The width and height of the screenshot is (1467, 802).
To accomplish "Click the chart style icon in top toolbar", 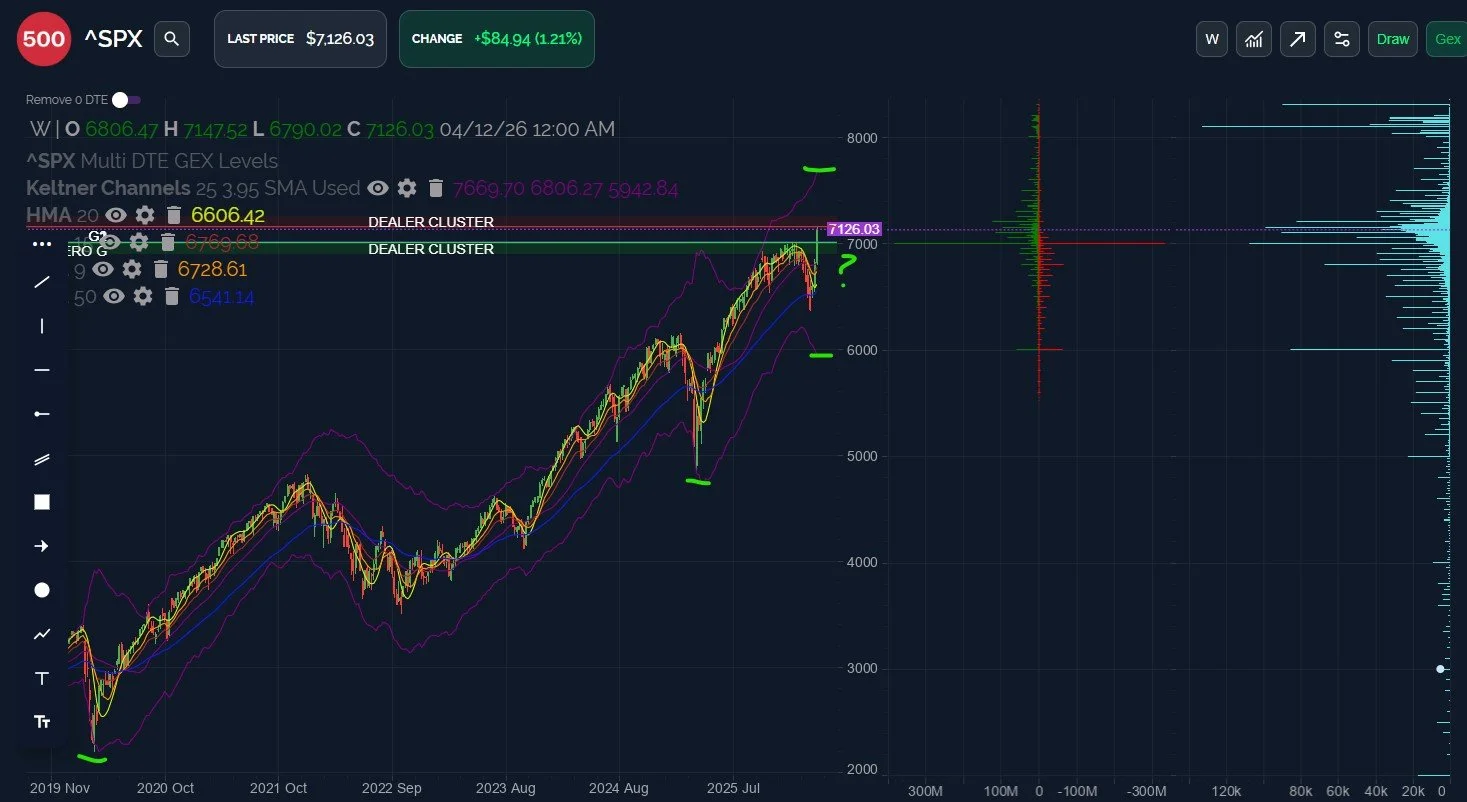I will pos(1253,39).
